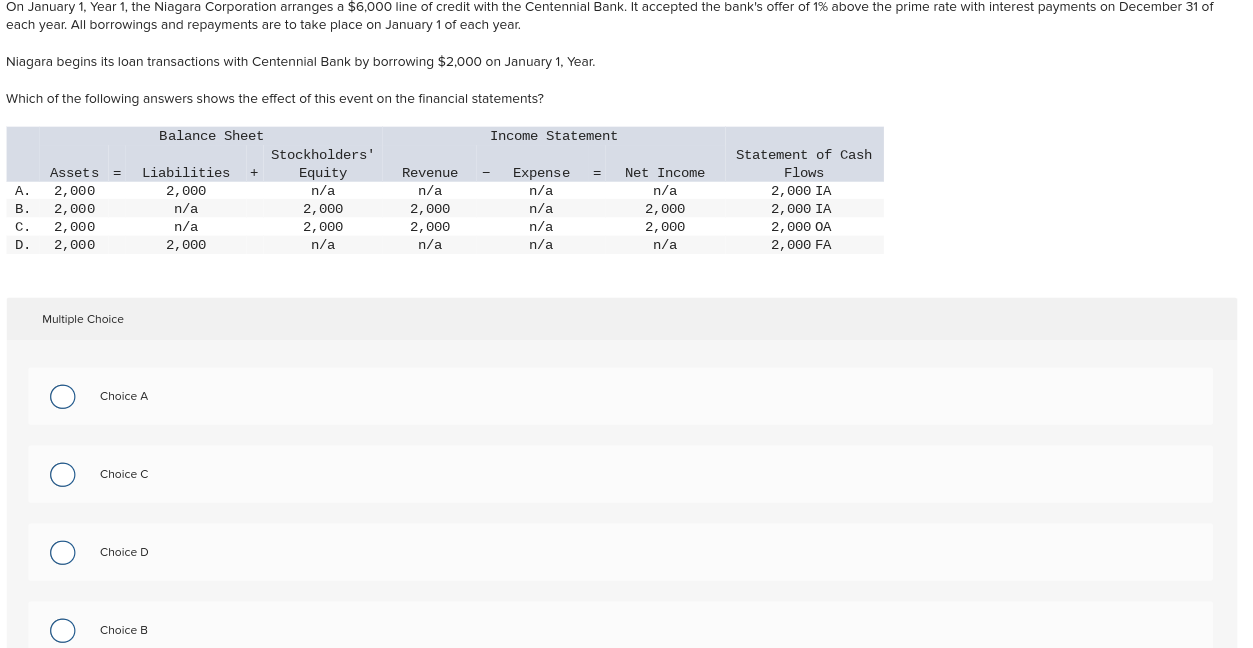Image resolution: width=1253 pixels, height=648 pixels.
Task: Click the Choice D answer label
Action: pyautogui.click(x=124, y=552)
